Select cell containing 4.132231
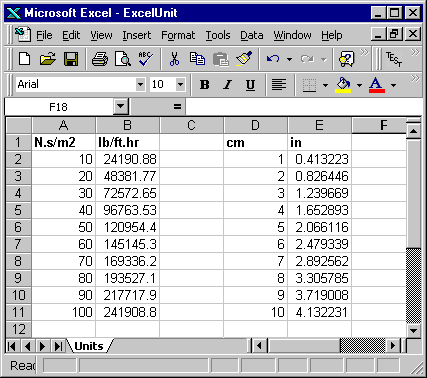Screen dimensions: 427x378 point(319,312)
